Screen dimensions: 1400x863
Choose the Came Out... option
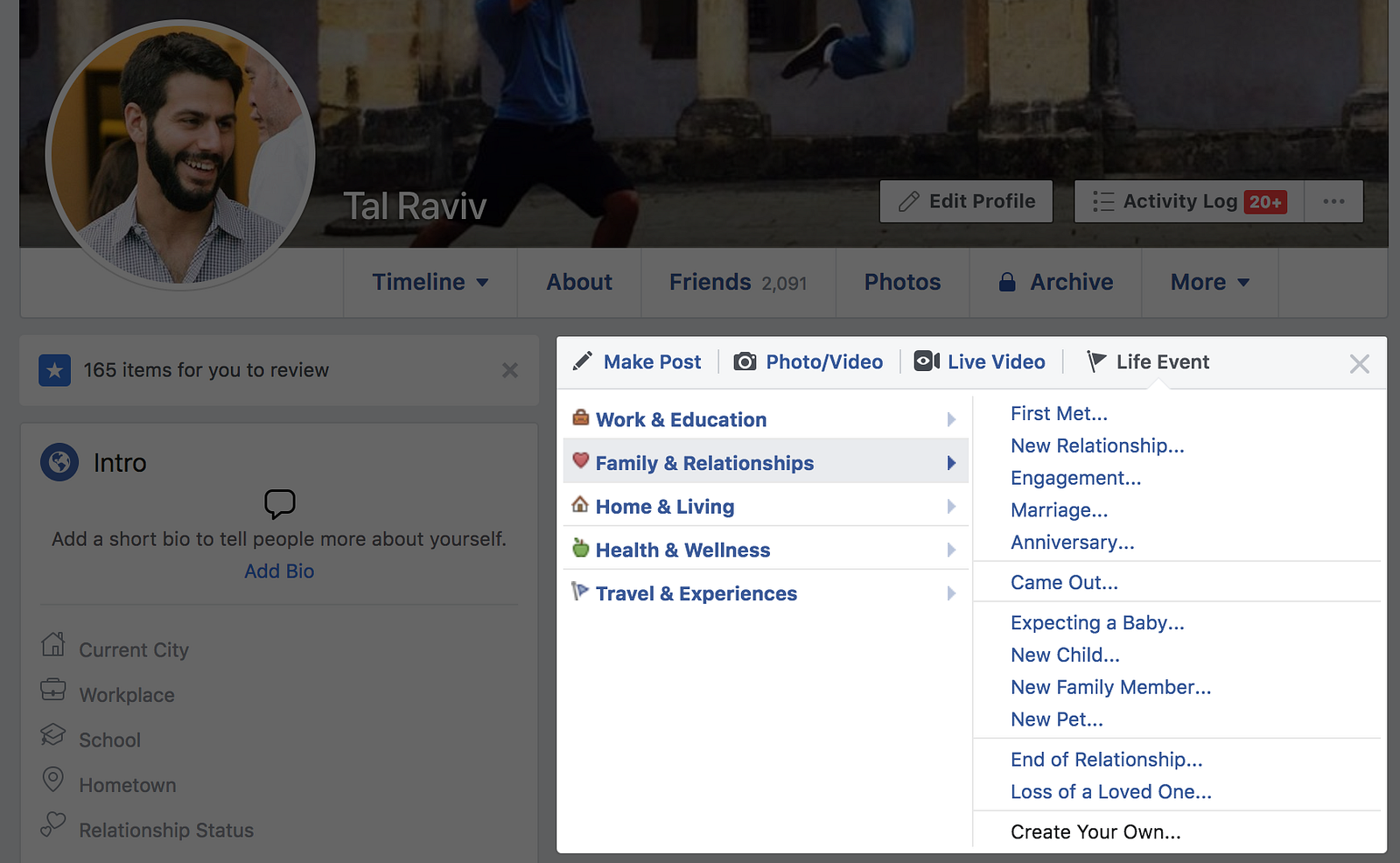1064,583
